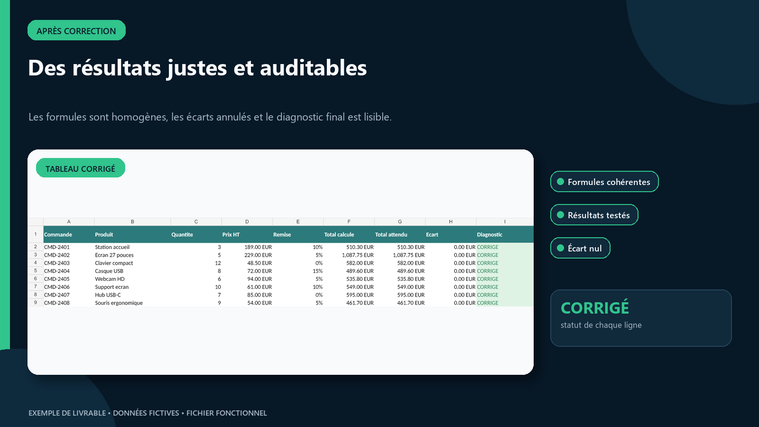Click the Remise header cell
The height and width of the screenshot is (427, 759).
[298, 234]
